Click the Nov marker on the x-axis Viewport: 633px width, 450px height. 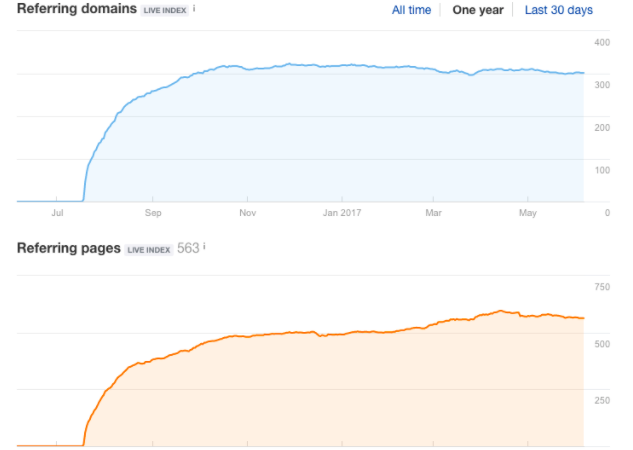coord(245,212)
